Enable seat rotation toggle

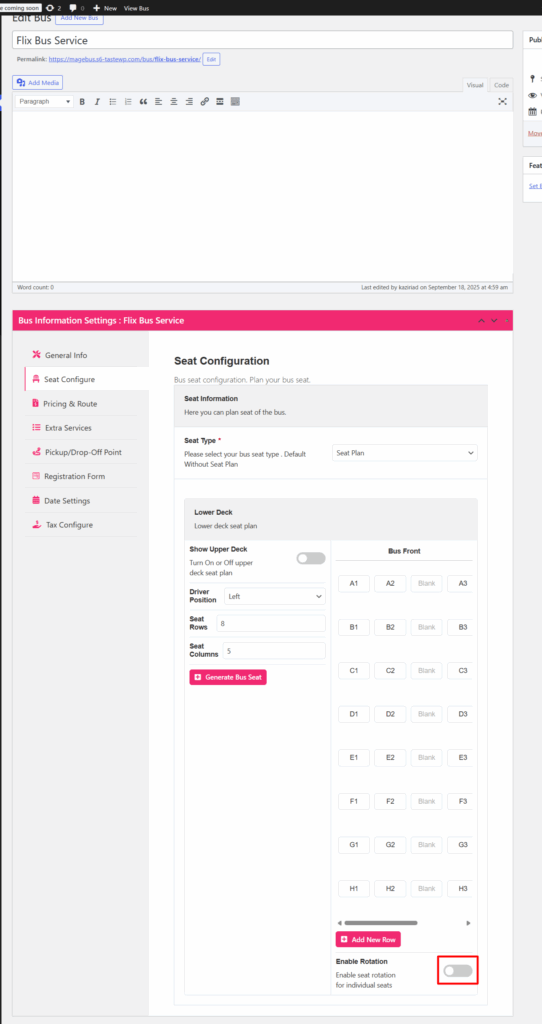[x=458, y=971]
